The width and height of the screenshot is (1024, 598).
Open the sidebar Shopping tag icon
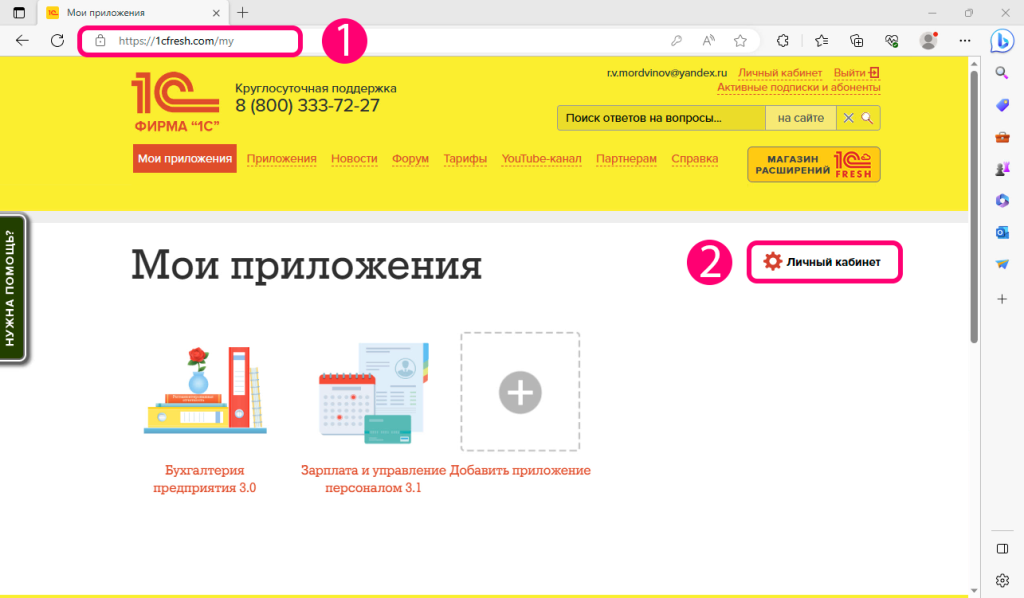click(1002, 104)
